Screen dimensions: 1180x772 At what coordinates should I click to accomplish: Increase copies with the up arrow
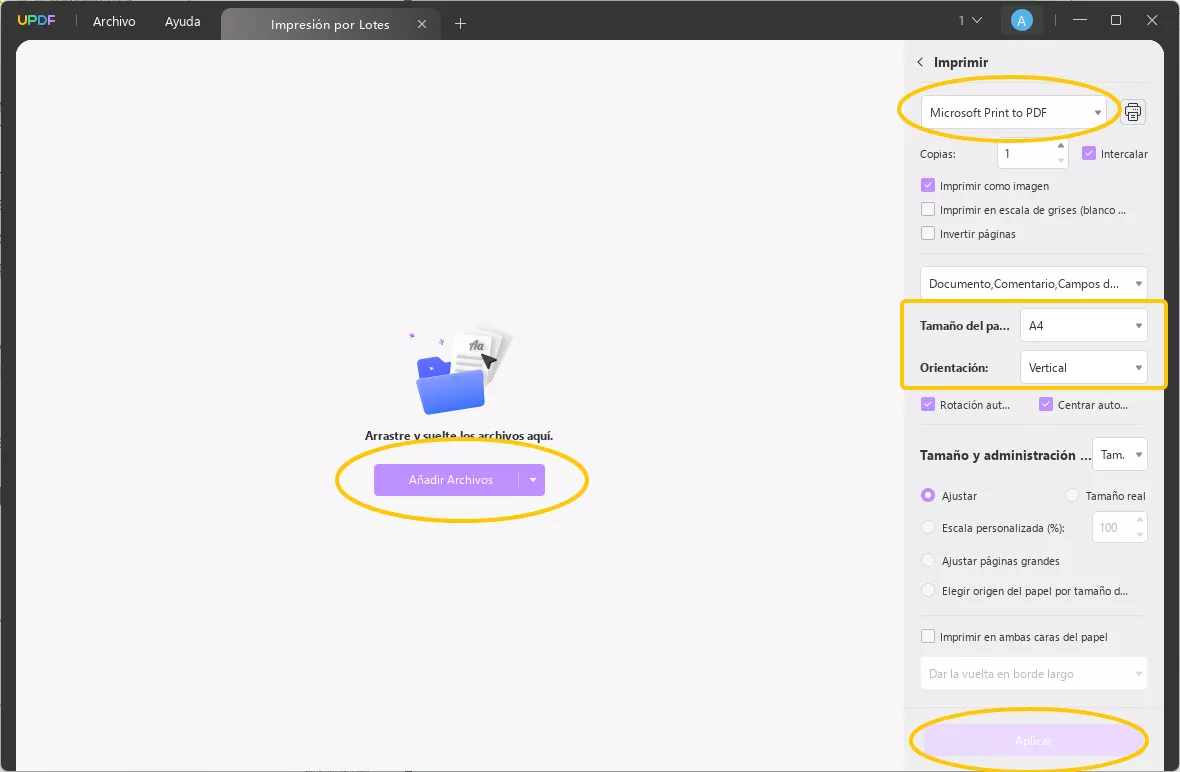coord(1061,146)
